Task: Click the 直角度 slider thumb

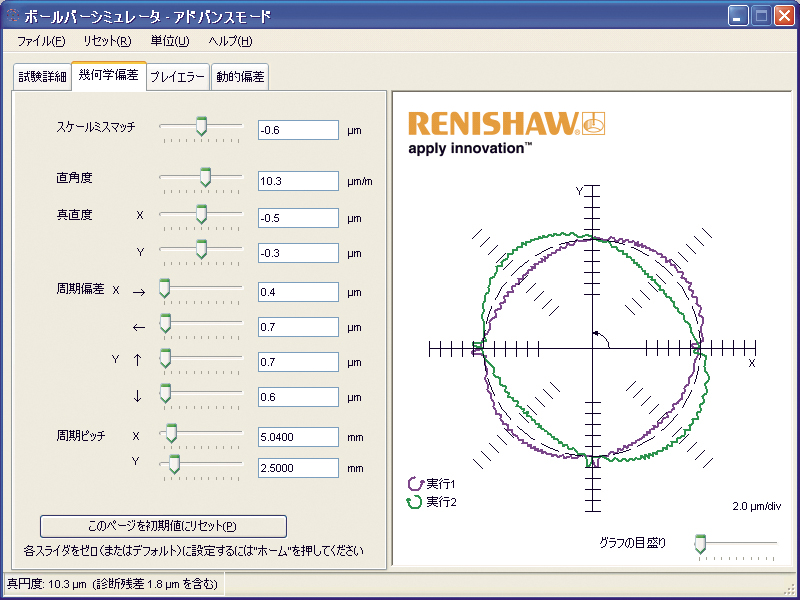Action: tap(205, 177)
